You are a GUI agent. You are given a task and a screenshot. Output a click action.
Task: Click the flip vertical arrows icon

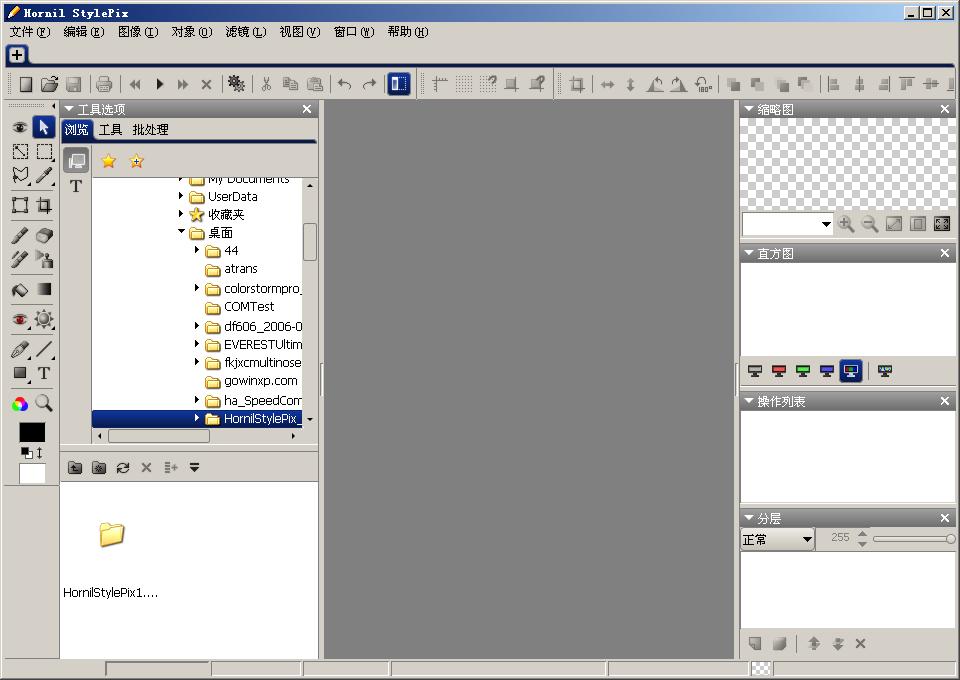coord(630,84)
